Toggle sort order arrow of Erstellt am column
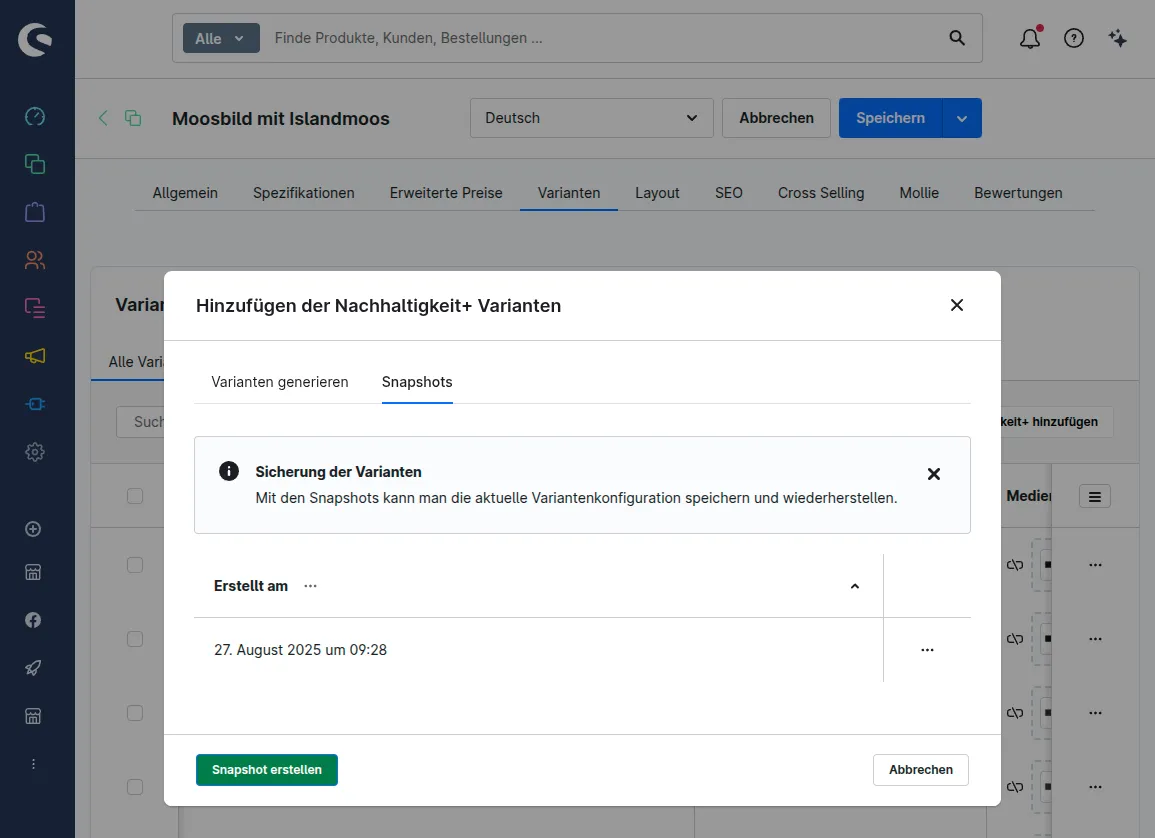The width and height of the screenshot is (1155, 838). click(x=854, y=586)
